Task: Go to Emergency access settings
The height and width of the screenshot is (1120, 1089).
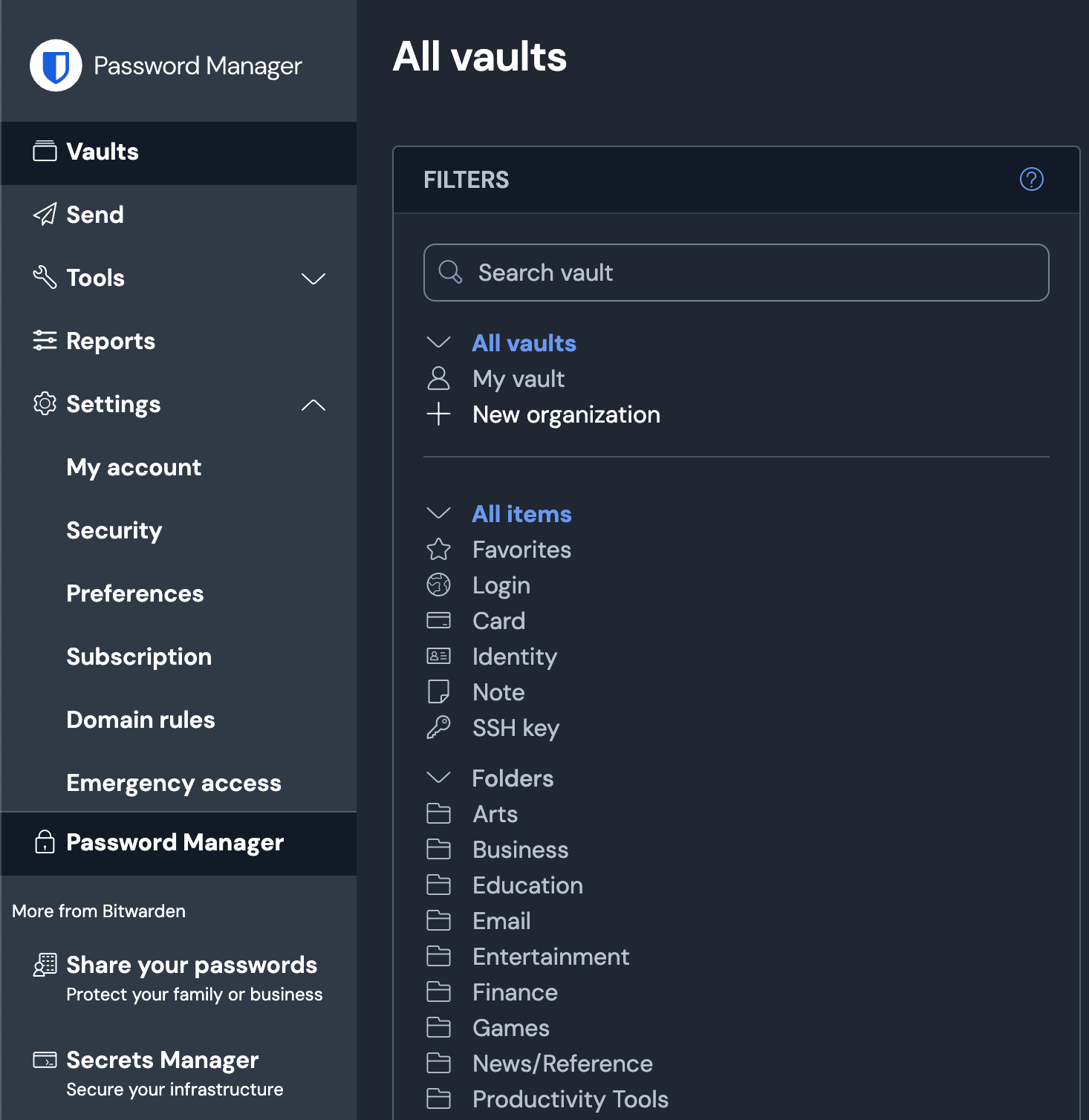Action: pos(173,783)
